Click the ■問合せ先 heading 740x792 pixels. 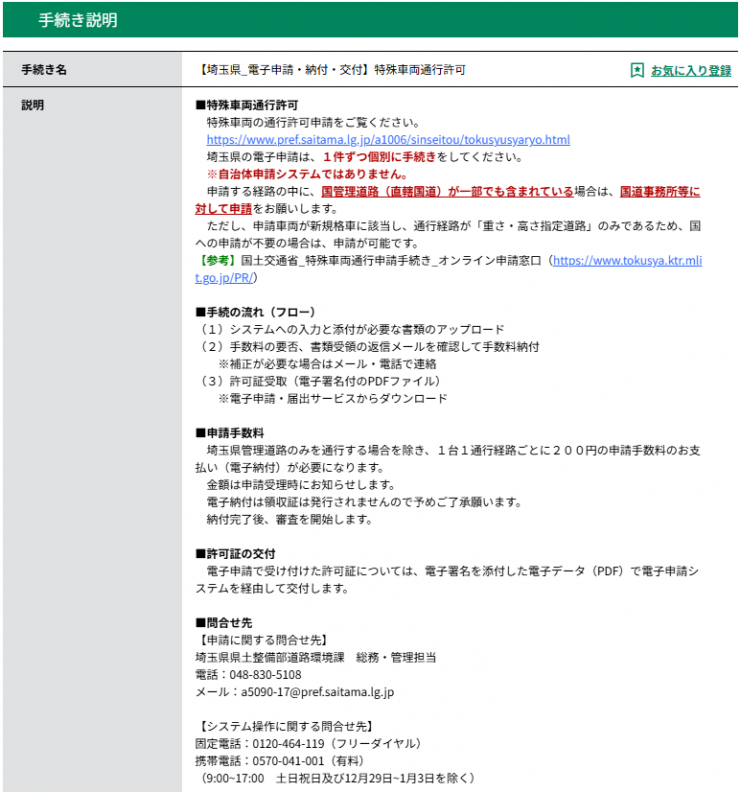tap(224, 623)
